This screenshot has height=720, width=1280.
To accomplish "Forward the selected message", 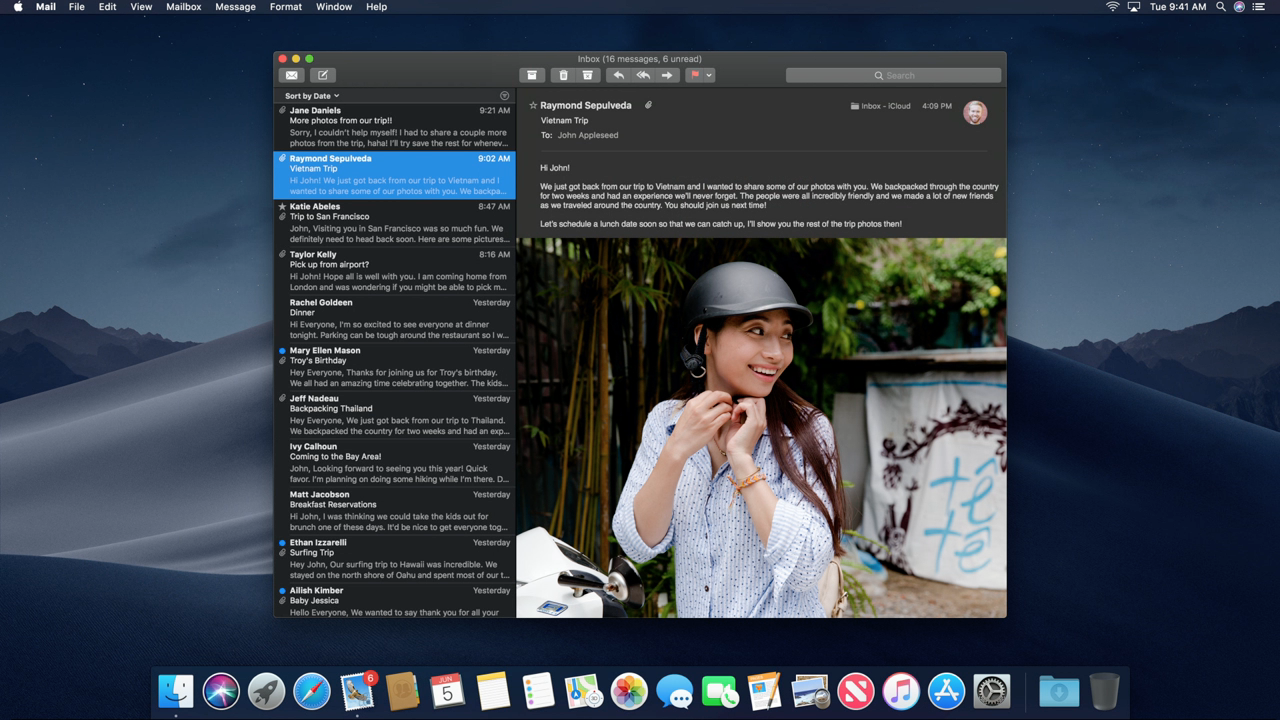I will click(667, 75).
